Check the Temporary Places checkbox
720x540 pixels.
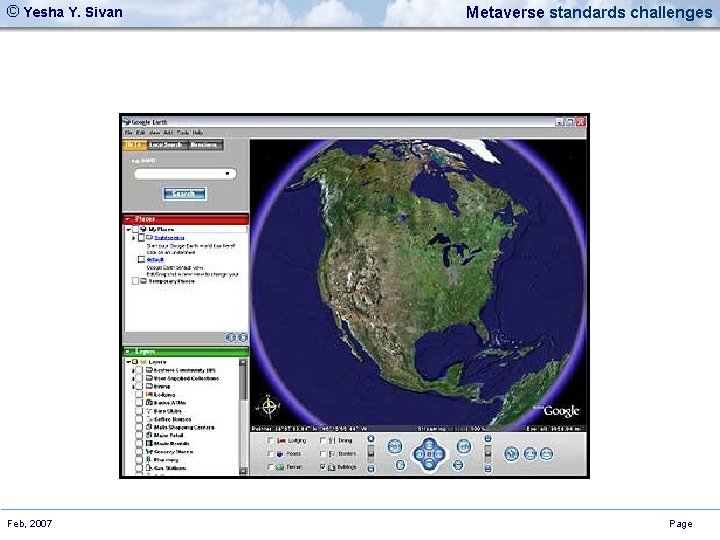coord(135,281)
